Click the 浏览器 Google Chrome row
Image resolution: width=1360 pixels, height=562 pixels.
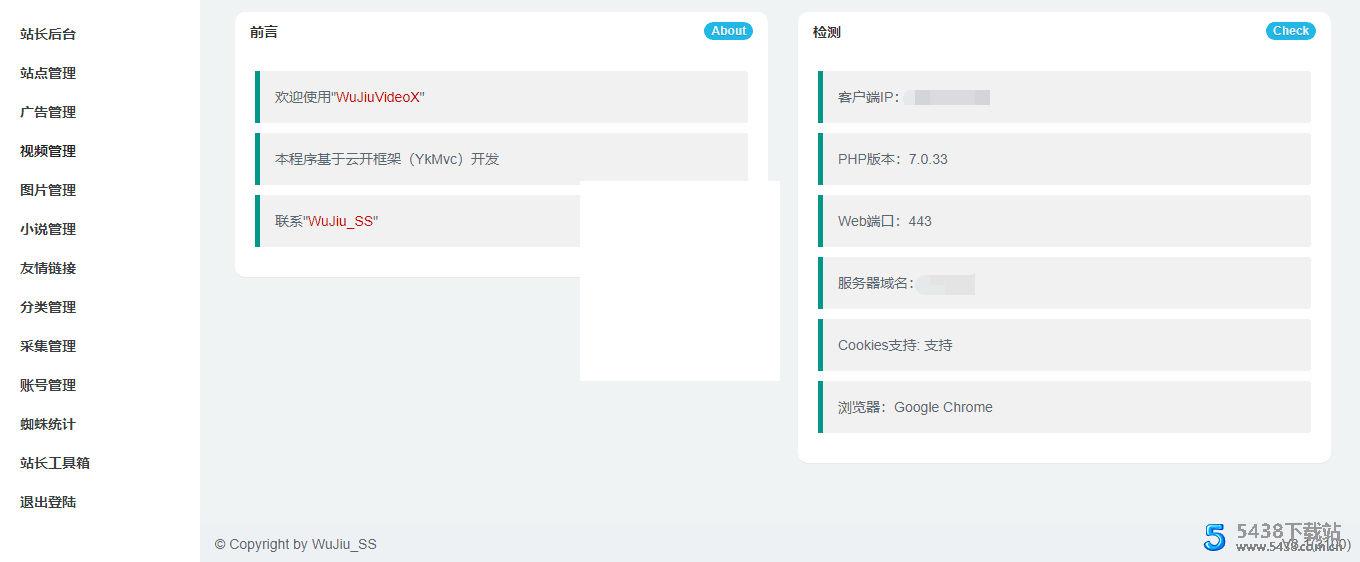[1064, 407]
